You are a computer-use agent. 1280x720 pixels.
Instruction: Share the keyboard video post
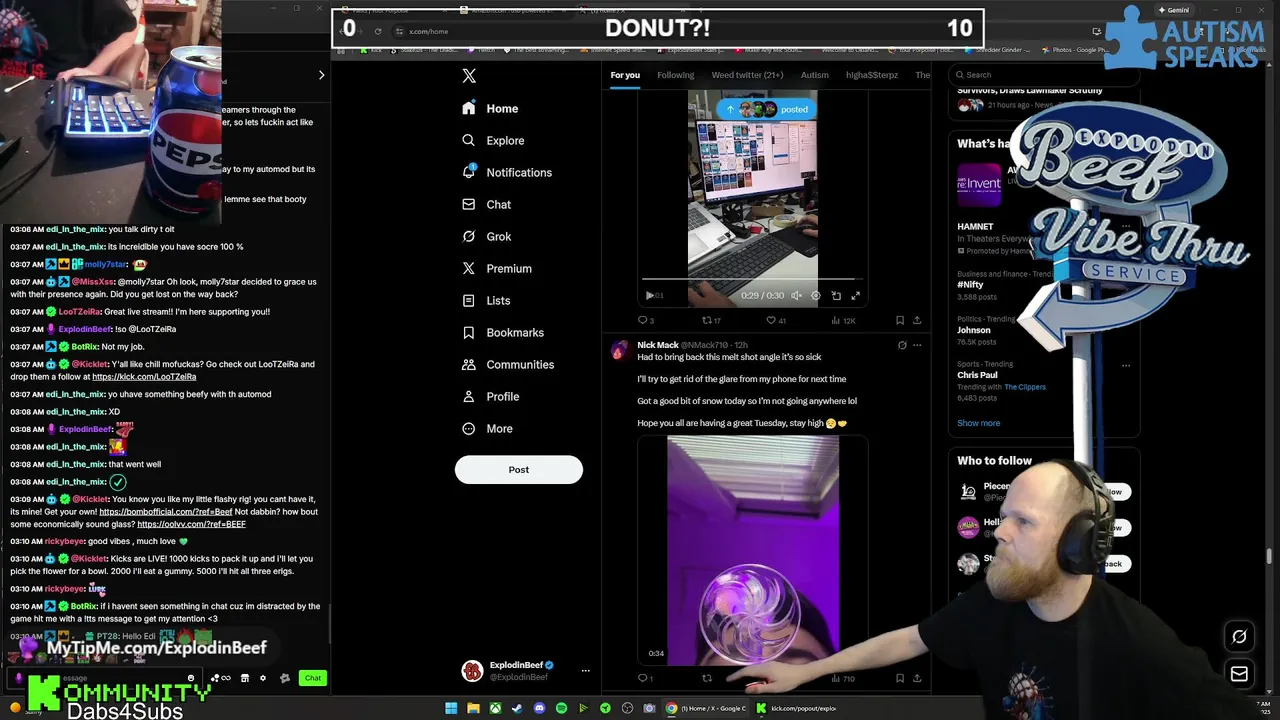click(917, 320)
